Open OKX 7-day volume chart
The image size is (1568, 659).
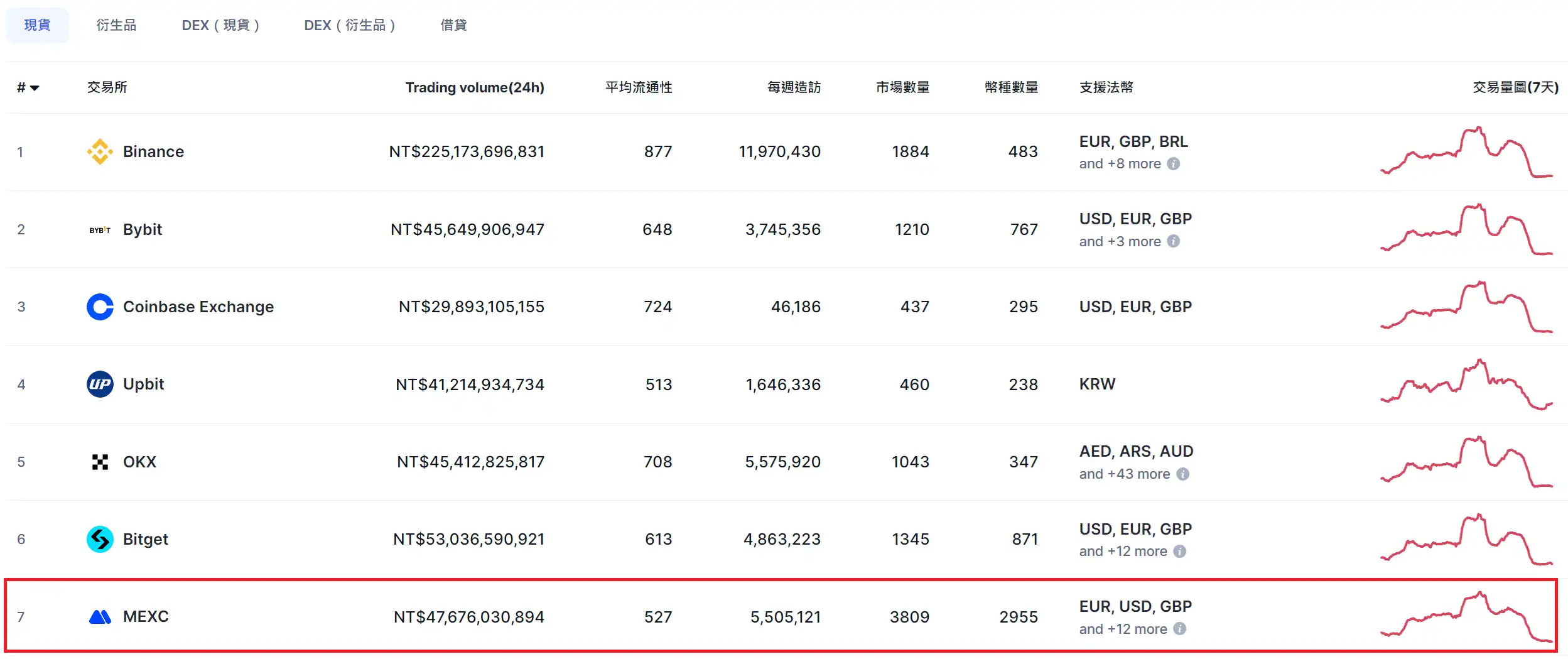pos(1466,462)
